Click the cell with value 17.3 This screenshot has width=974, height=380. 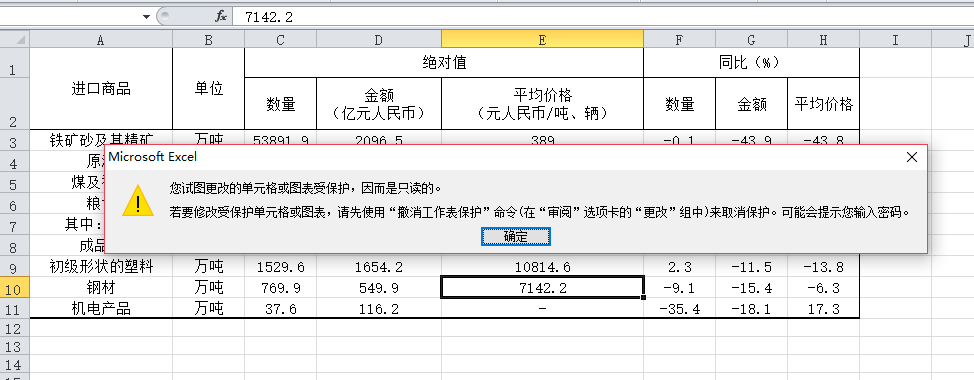pyautogui.click(x=824, y=309)
